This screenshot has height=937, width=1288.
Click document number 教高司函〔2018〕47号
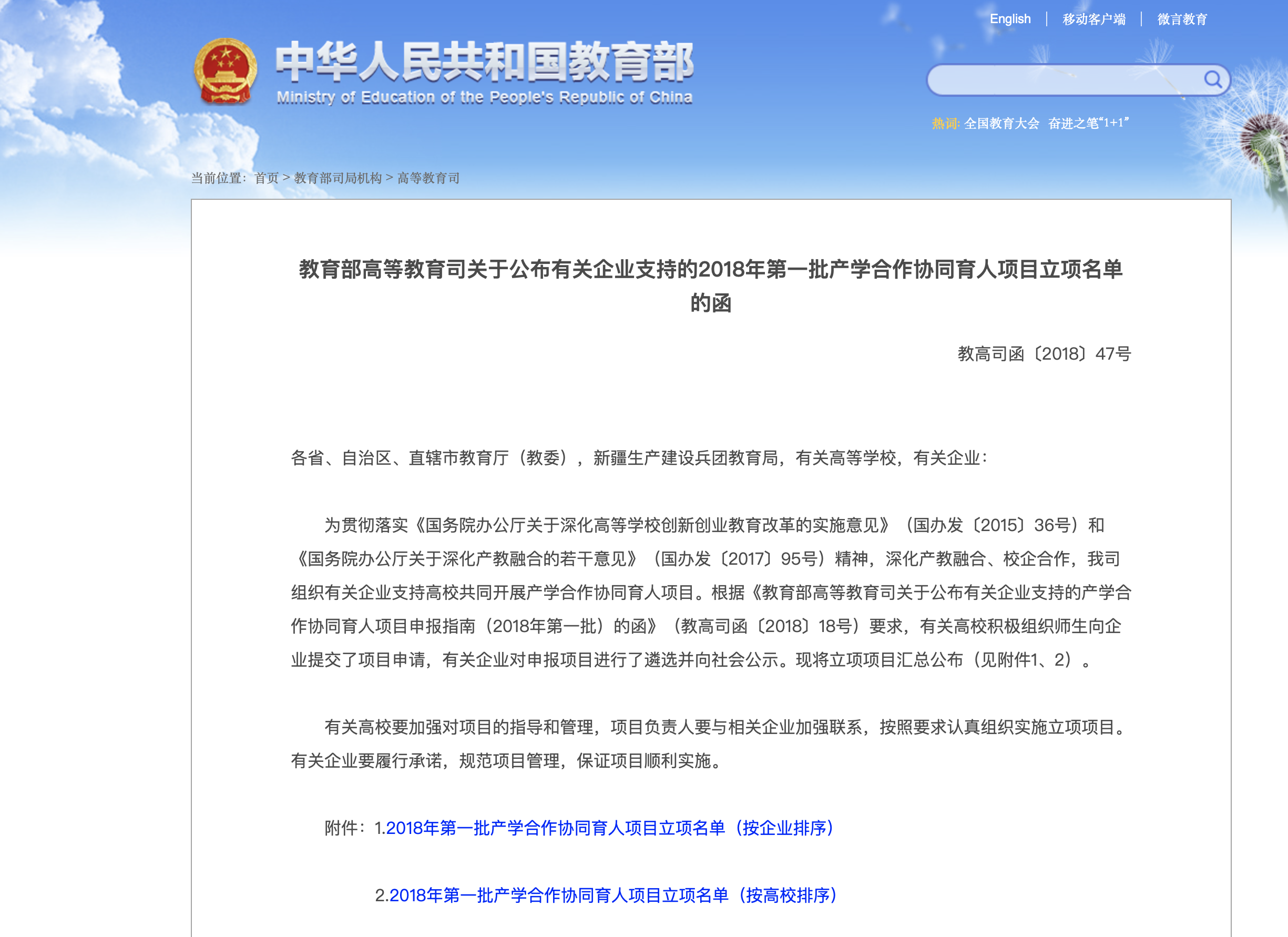pyautogui.click(x=1044, y=354)
